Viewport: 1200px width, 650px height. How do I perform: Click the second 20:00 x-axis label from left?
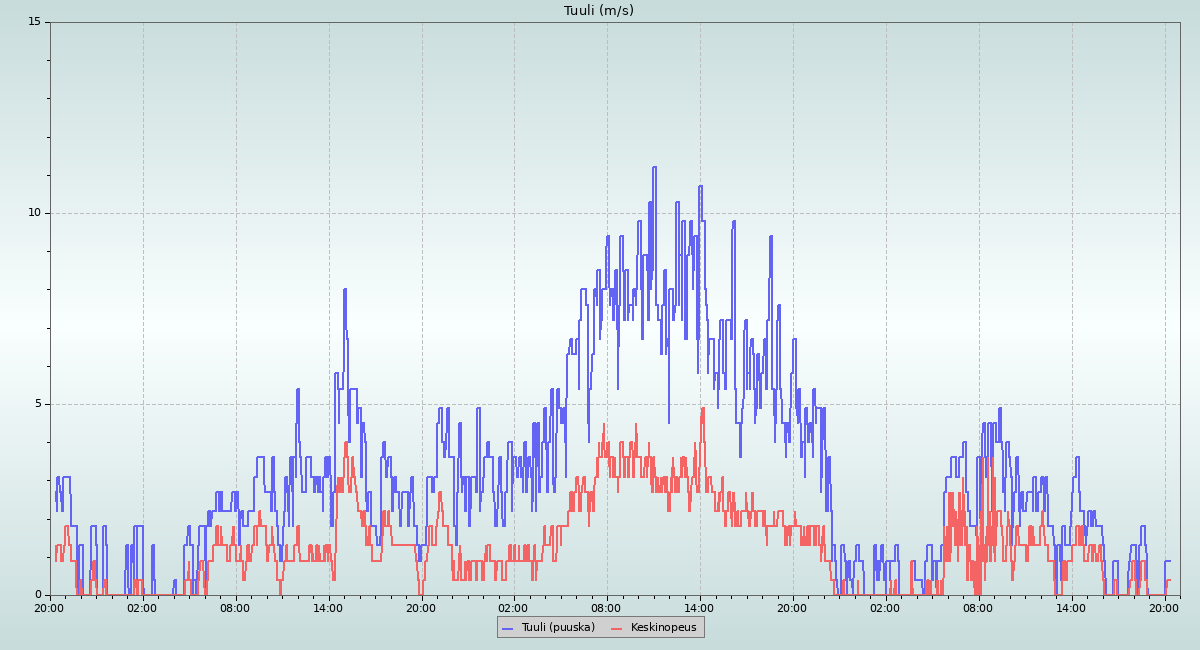point(421,607)
